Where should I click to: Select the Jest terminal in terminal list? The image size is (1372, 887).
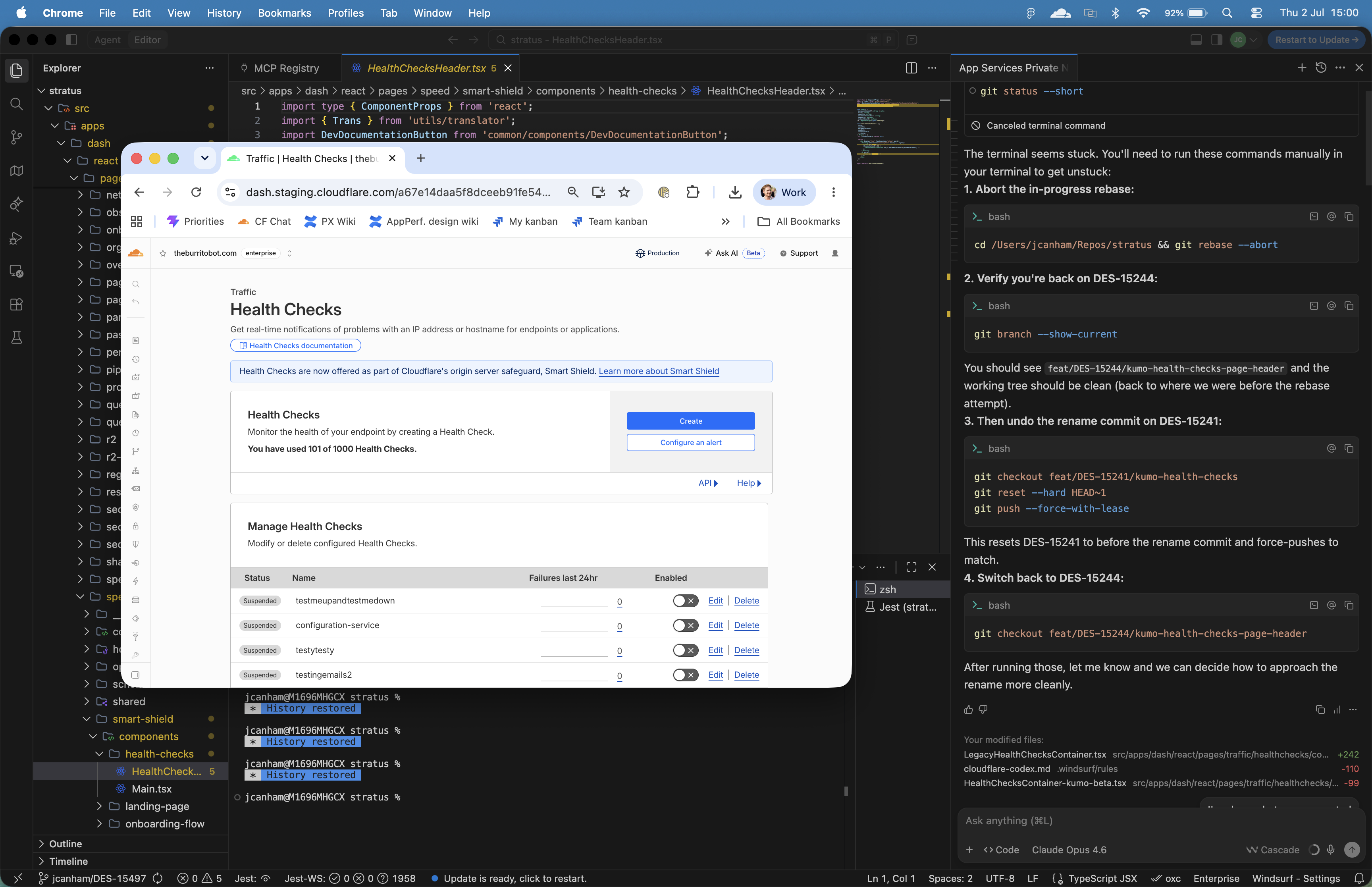point(902,607)
